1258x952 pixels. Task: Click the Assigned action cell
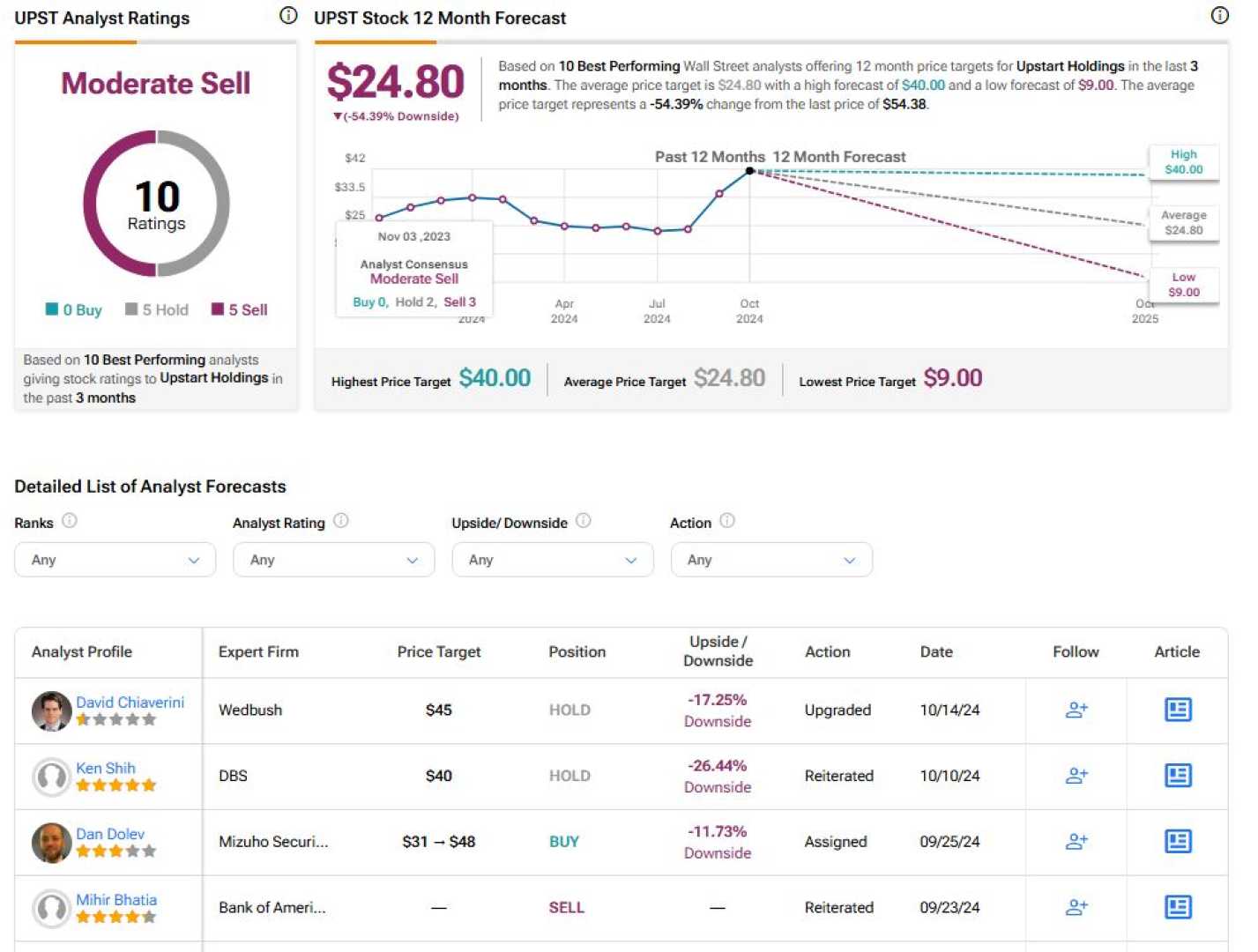tap(836, 842)
